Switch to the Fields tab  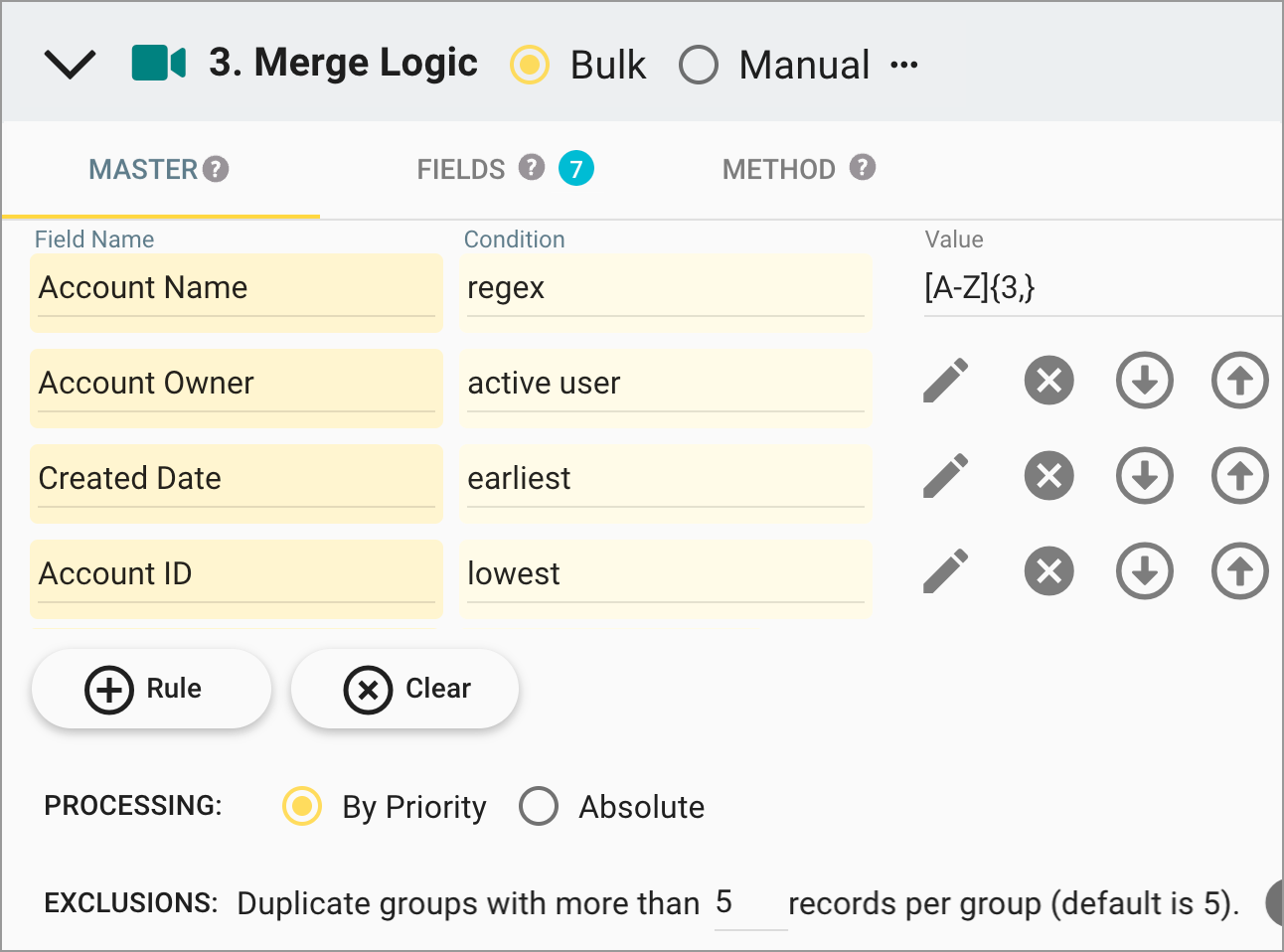[x=461, y=169]
